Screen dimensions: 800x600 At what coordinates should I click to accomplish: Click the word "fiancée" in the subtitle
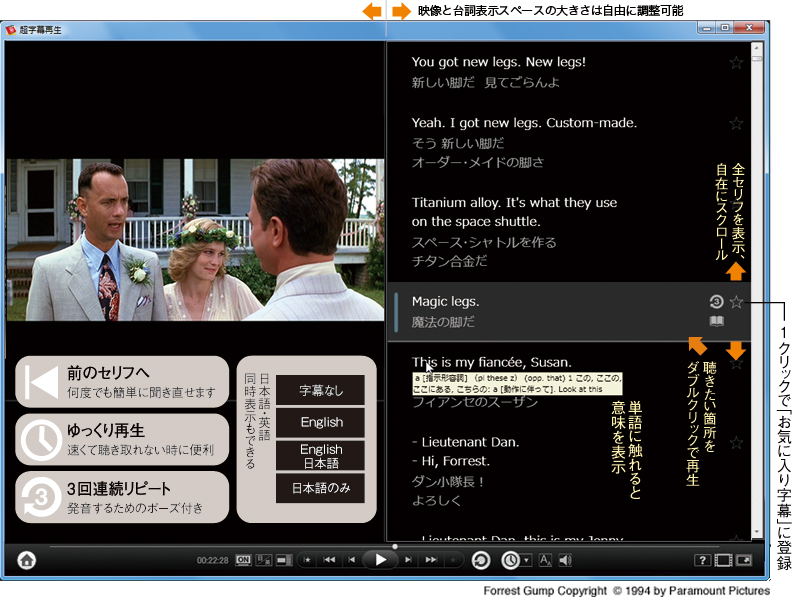pos(502,362)
